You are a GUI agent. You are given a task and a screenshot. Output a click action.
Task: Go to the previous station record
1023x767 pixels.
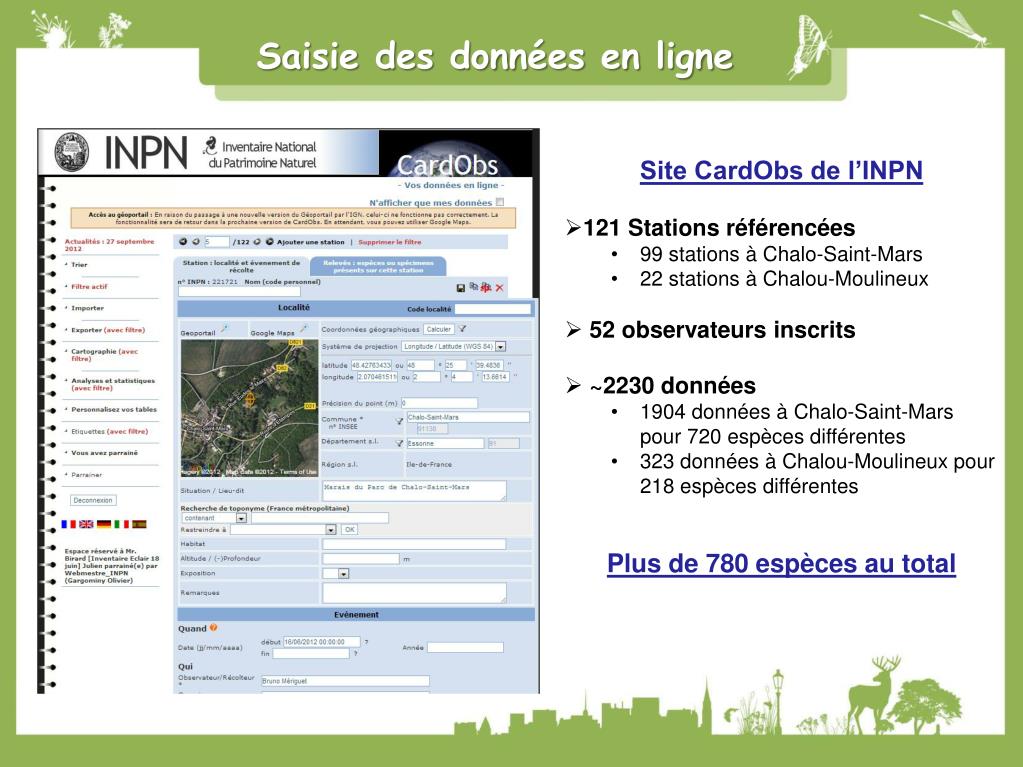[196, 242]
